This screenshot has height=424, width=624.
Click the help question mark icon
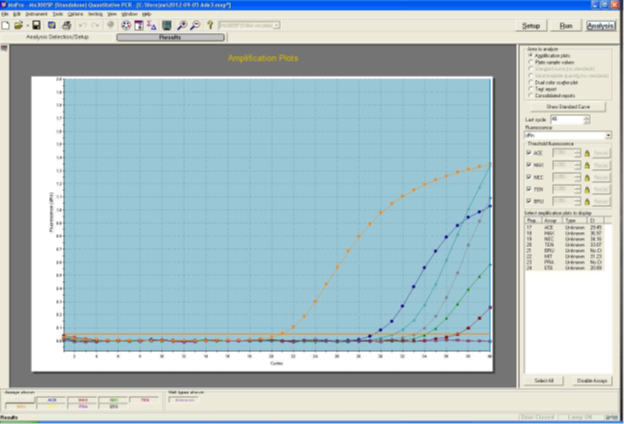click(209, 25)
